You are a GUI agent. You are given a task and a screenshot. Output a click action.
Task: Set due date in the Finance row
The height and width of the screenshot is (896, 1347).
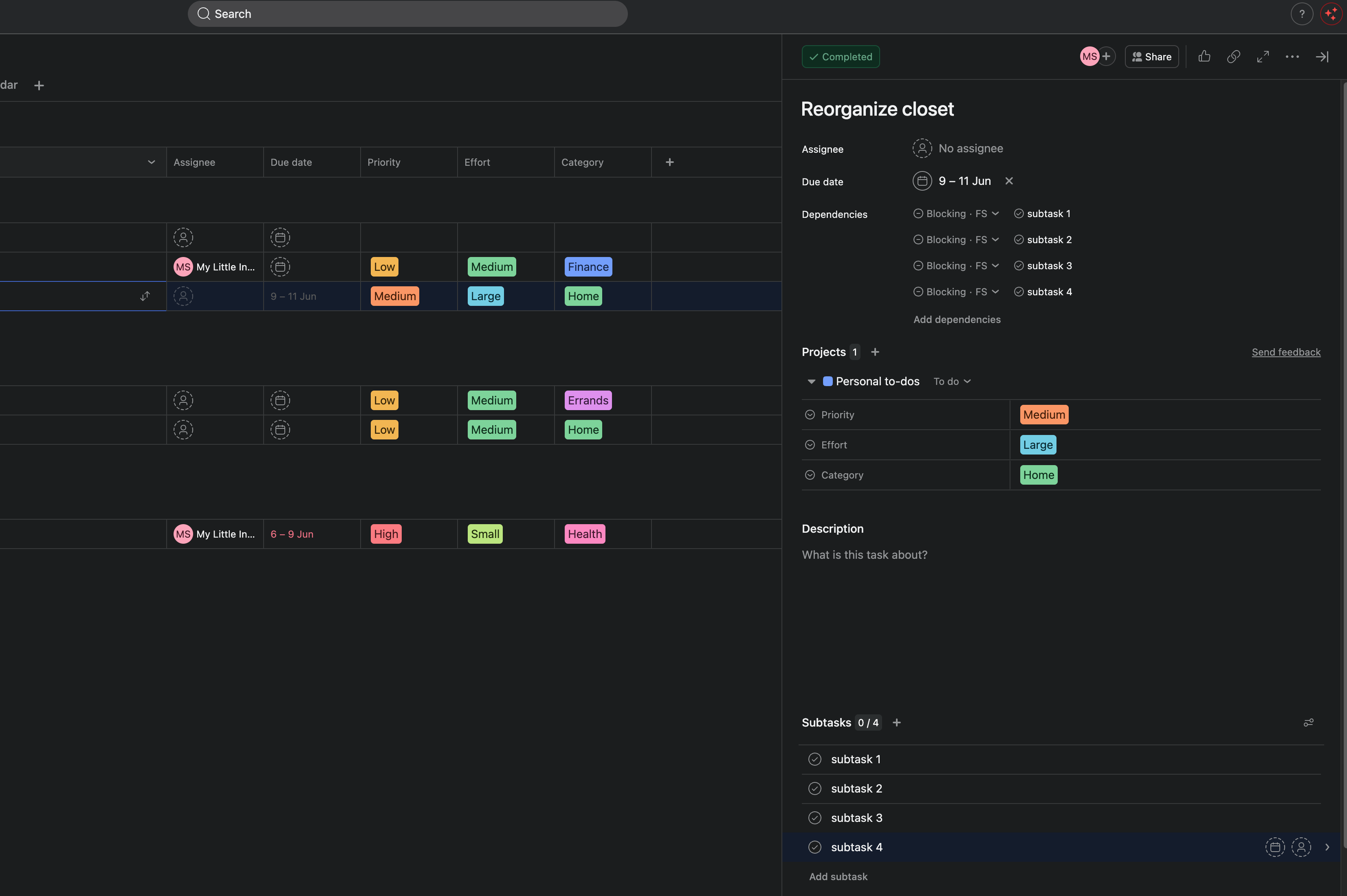coord(280,267)
